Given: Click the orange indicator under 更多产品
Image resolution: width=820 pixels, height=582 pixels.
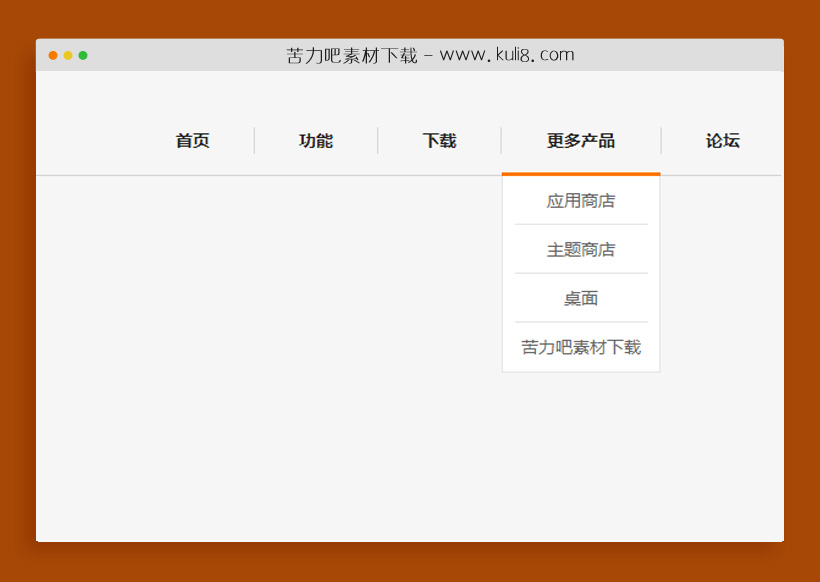Looking at the screenshot, I should (581, 172).
